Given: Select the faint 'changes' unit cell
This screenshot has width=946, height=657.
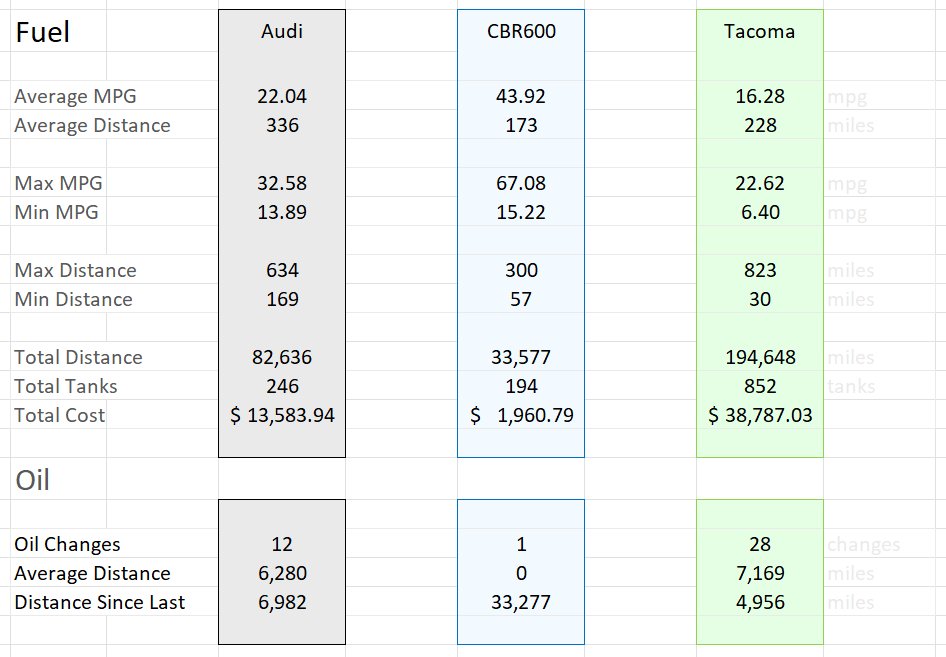Looking at the screenshot, I should [863, 545].
